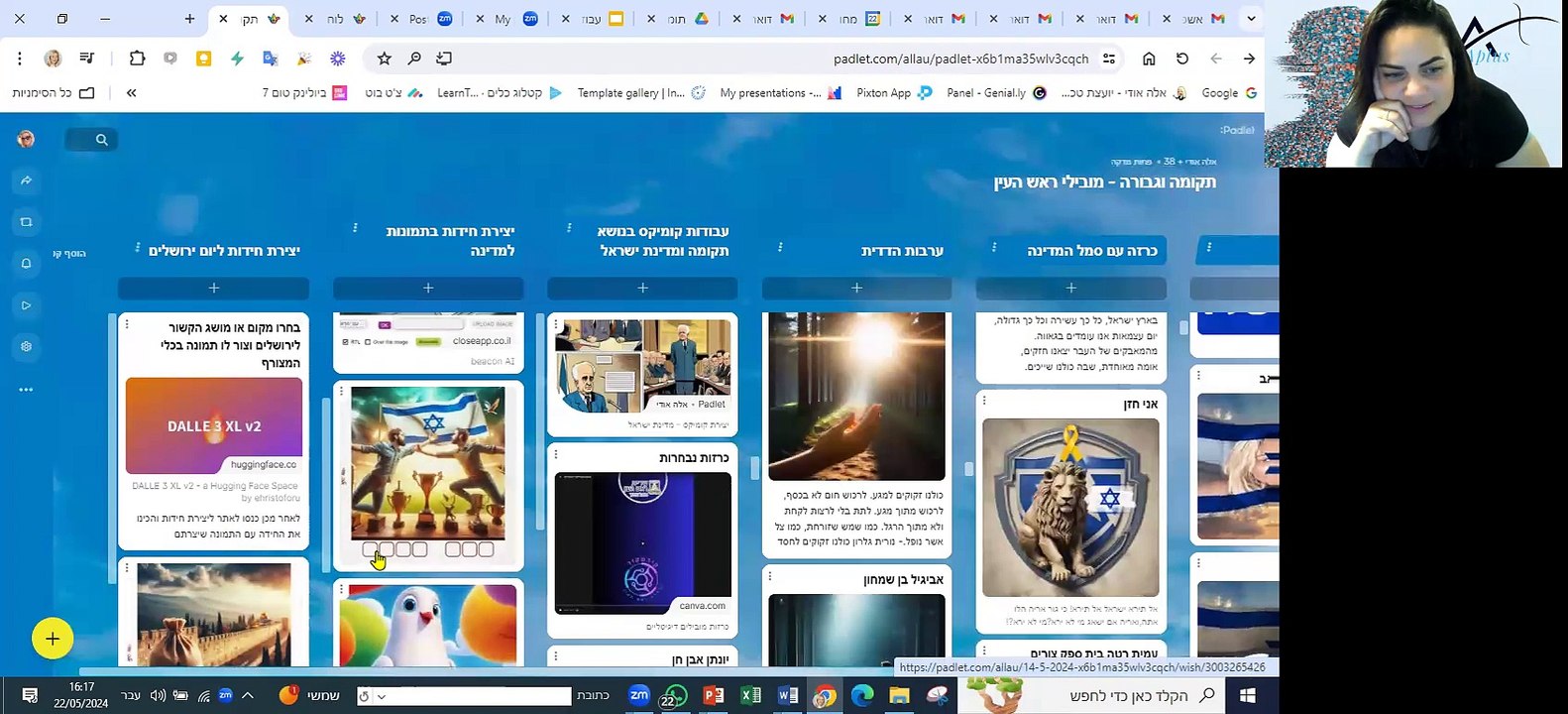Add a post to the Jerusalem Day riddles section
The width and height of the screenshot is (1568, 714).
tap(214, 288)
